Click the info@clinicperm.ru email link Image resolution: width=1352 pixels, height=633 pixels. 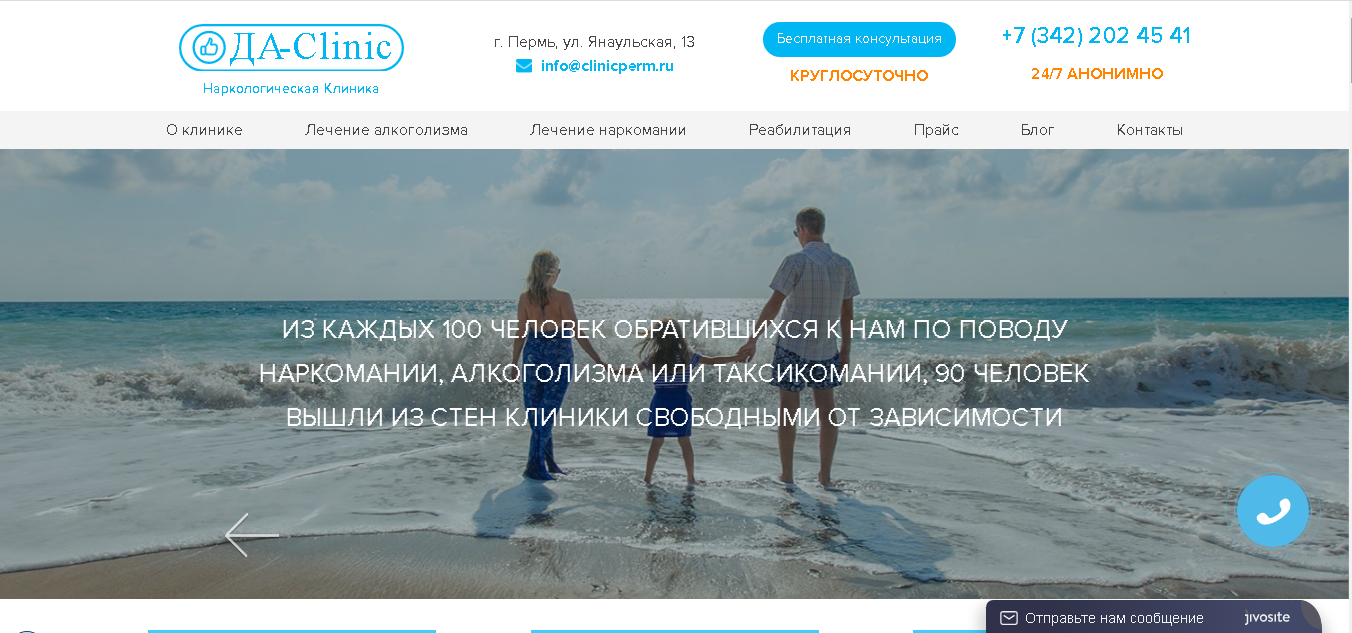point(607,66)
